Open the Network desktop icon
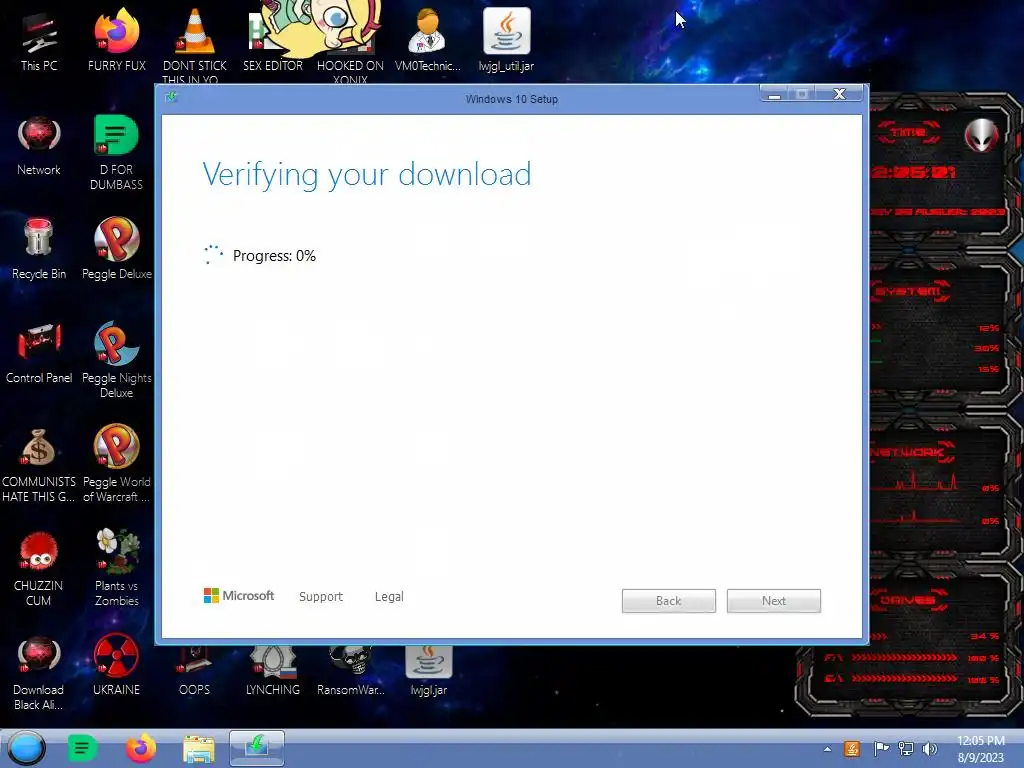The width and height of the screenshot is (1024, 768). tap(39, 147)
